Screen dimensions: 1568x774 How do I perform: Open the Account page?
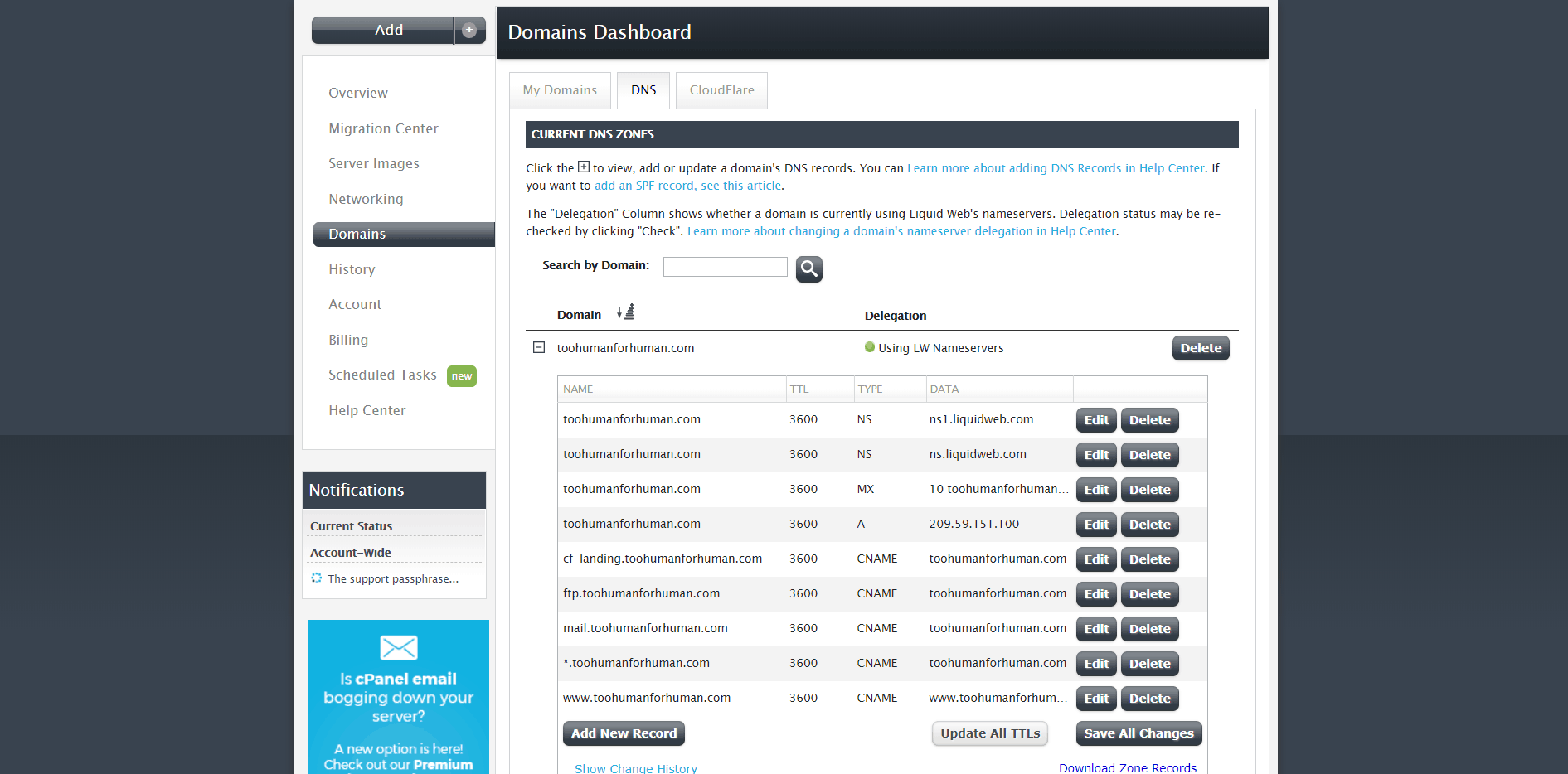pos(355,304)
